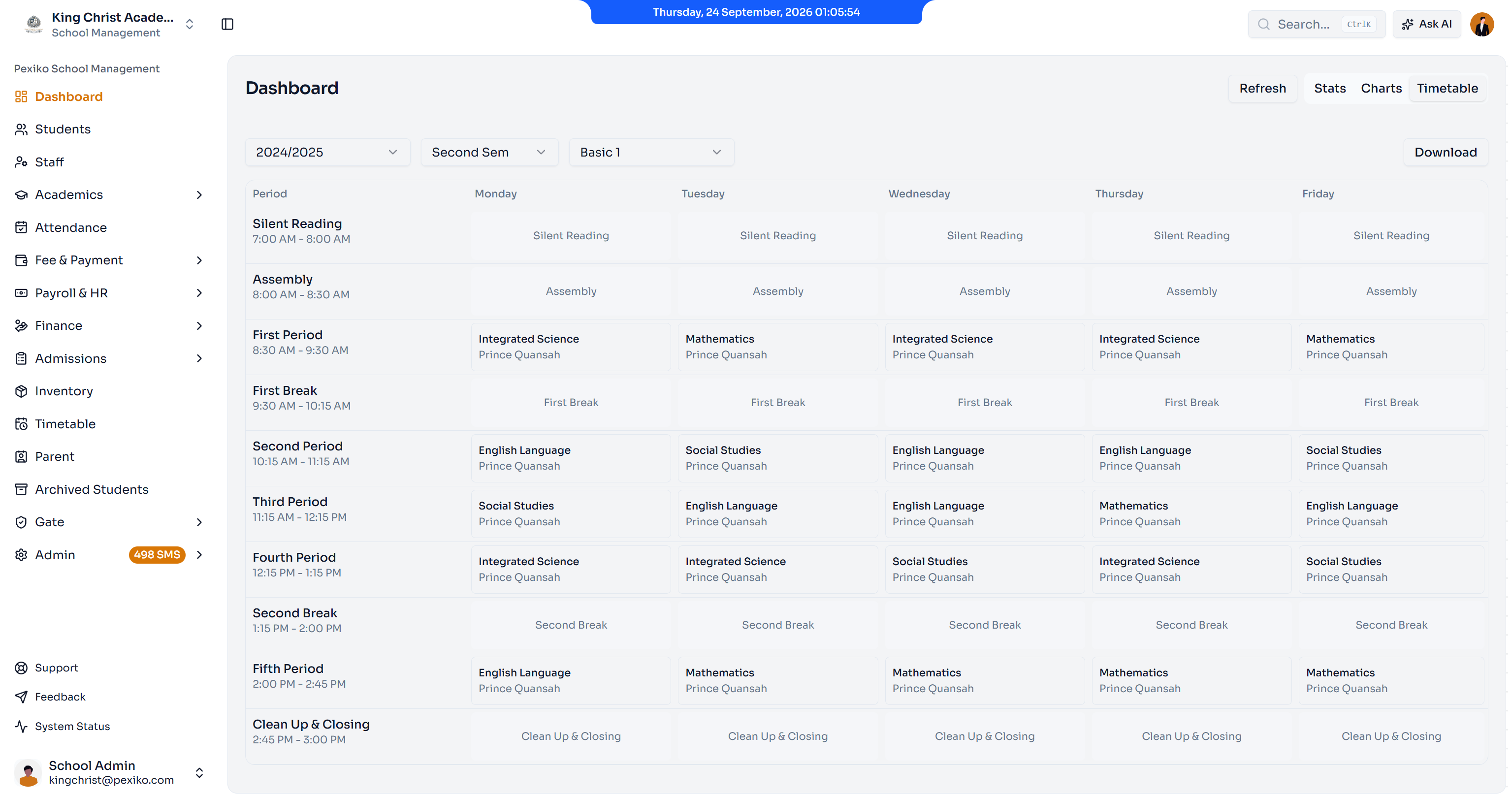Switch to the Stats tab
Screen dimensions: 1512x796
coord(1329,88)
